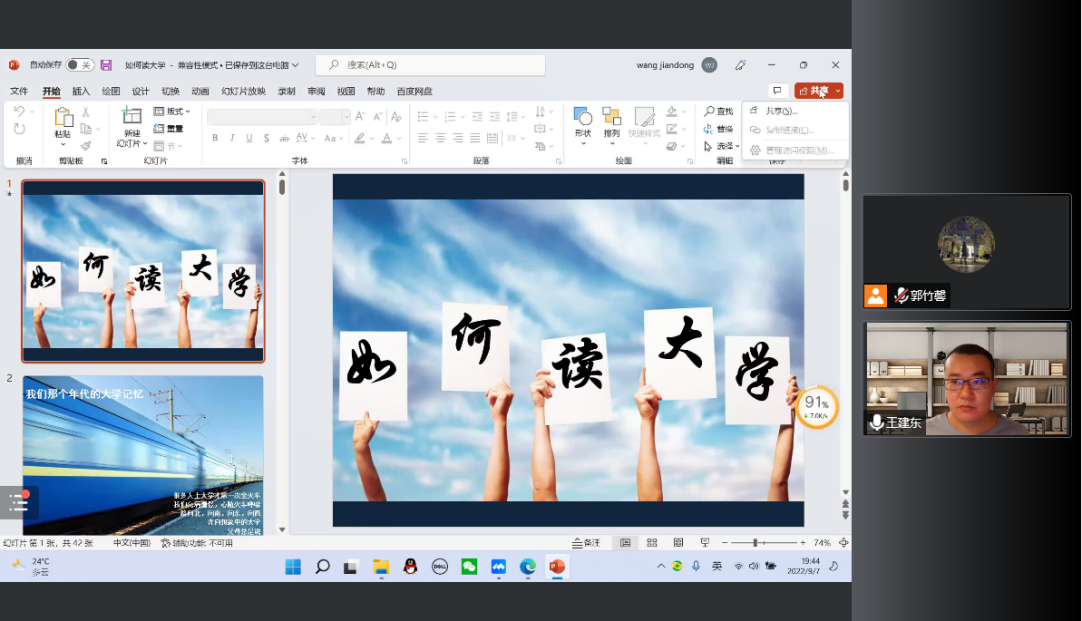Viewport: 1082px width, 621px height.
Task: Switch to the 幻灯片放映 tab
Action: [x=243, y=91]
